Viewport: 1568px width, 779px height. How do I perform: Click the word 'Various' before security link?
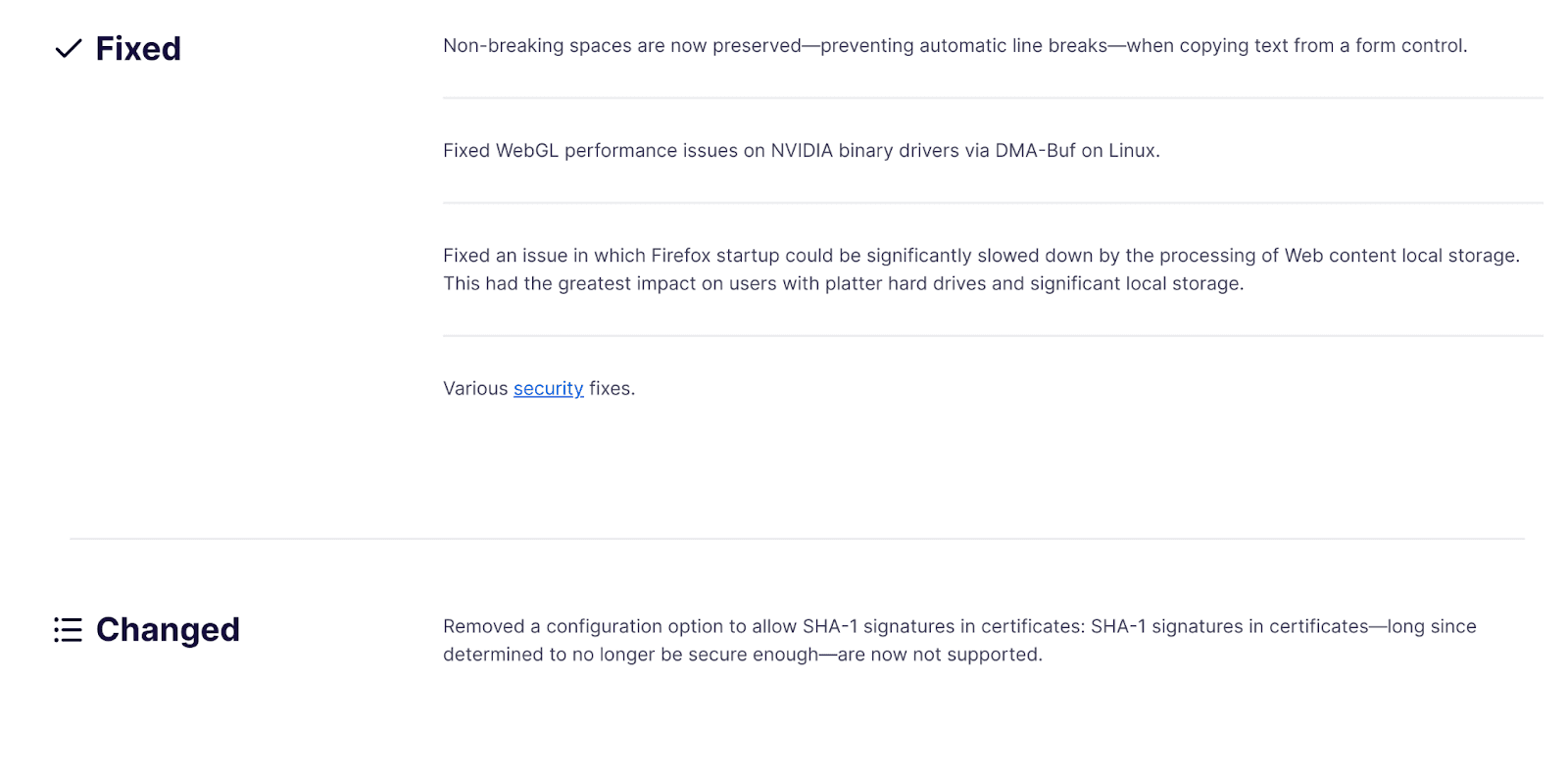[x=475, y=389]
